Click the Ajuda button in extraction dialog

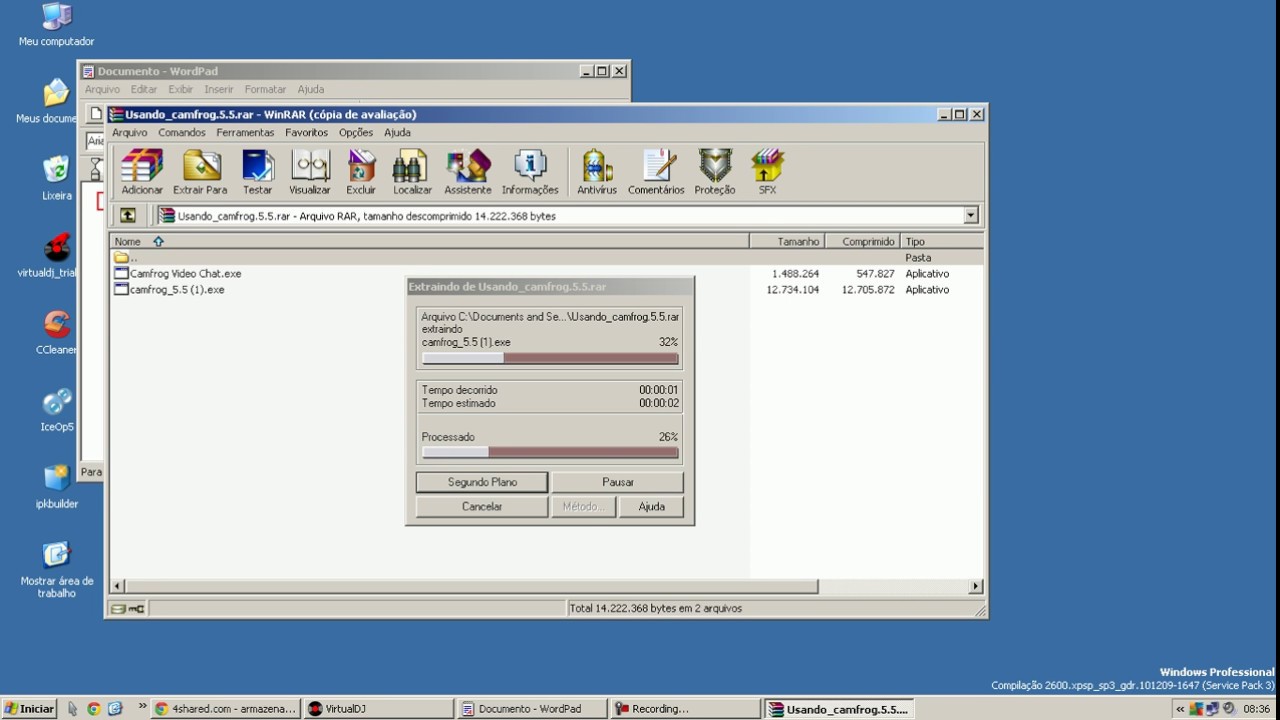(x=652, y=507)
